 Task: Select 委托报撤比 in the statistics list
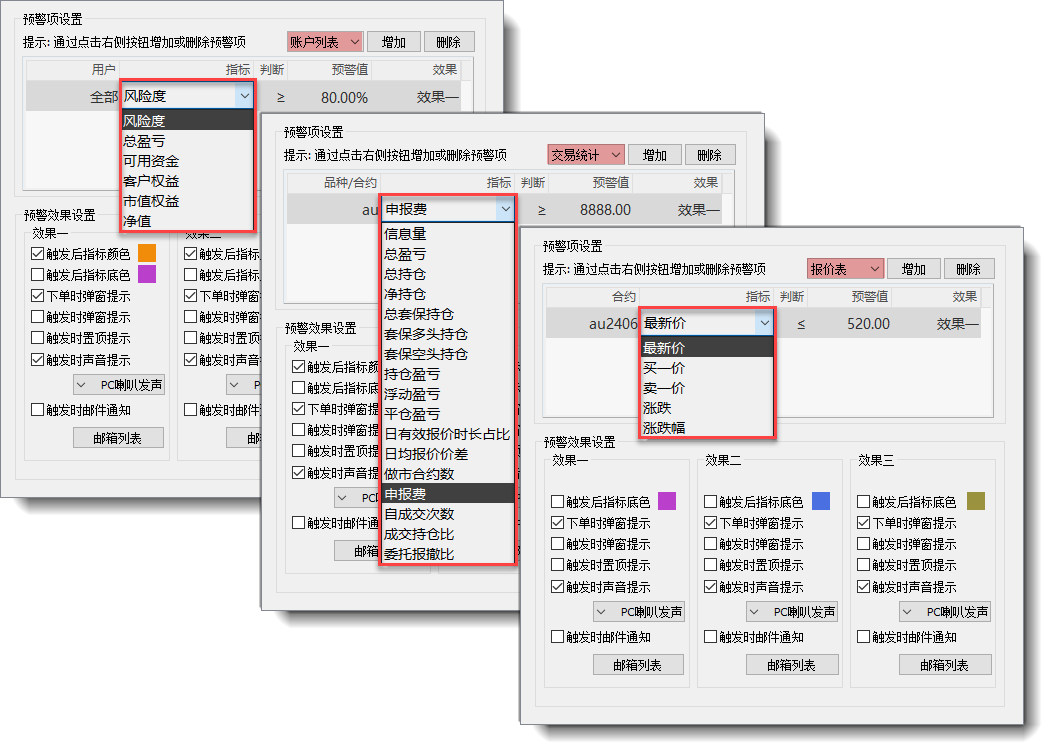click(x=448, y=554)
